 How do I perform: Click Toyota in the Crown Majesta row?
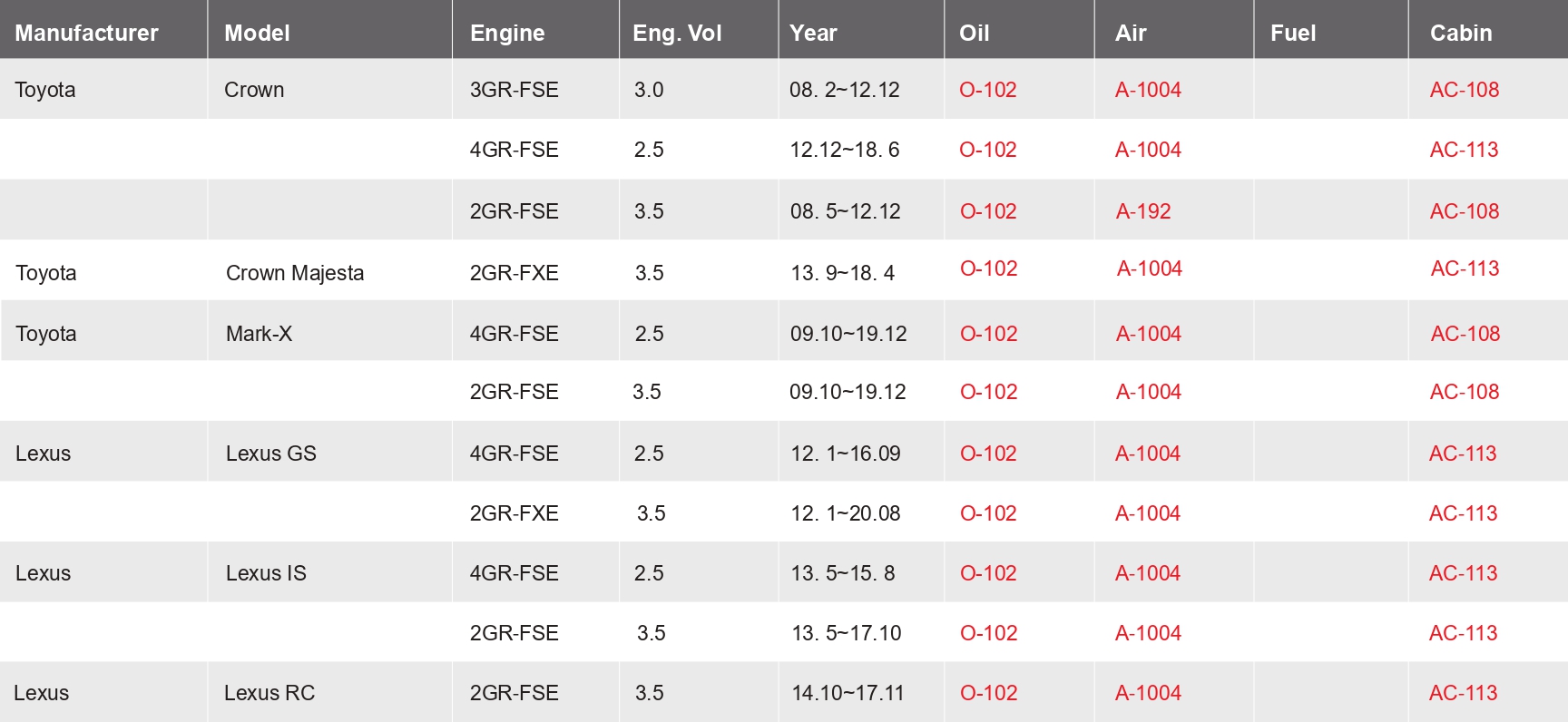pyautogui.click(x=46, y=273)
